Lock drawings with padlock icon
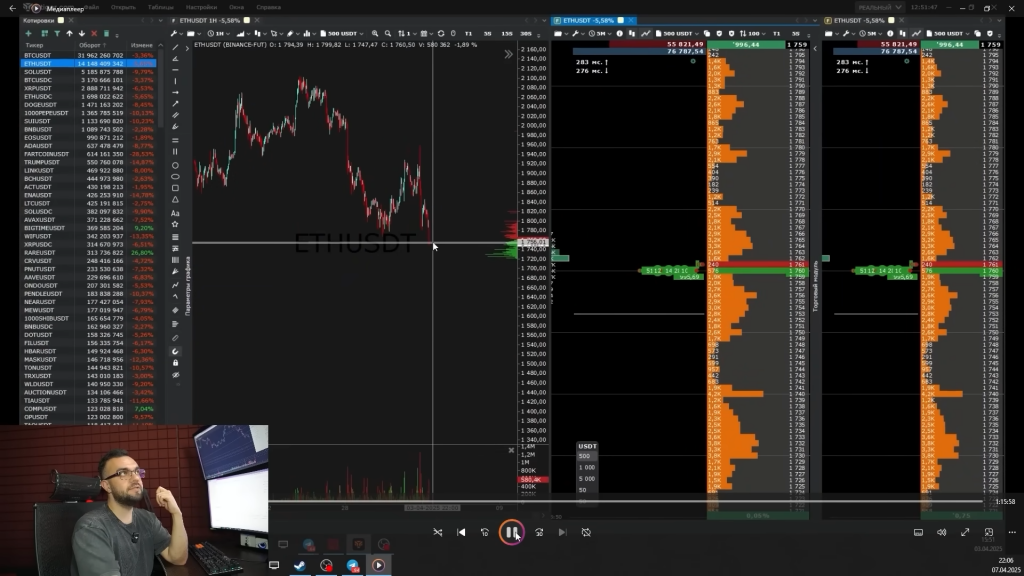The width and height of the screenshot is (1024, 576). 175,363
